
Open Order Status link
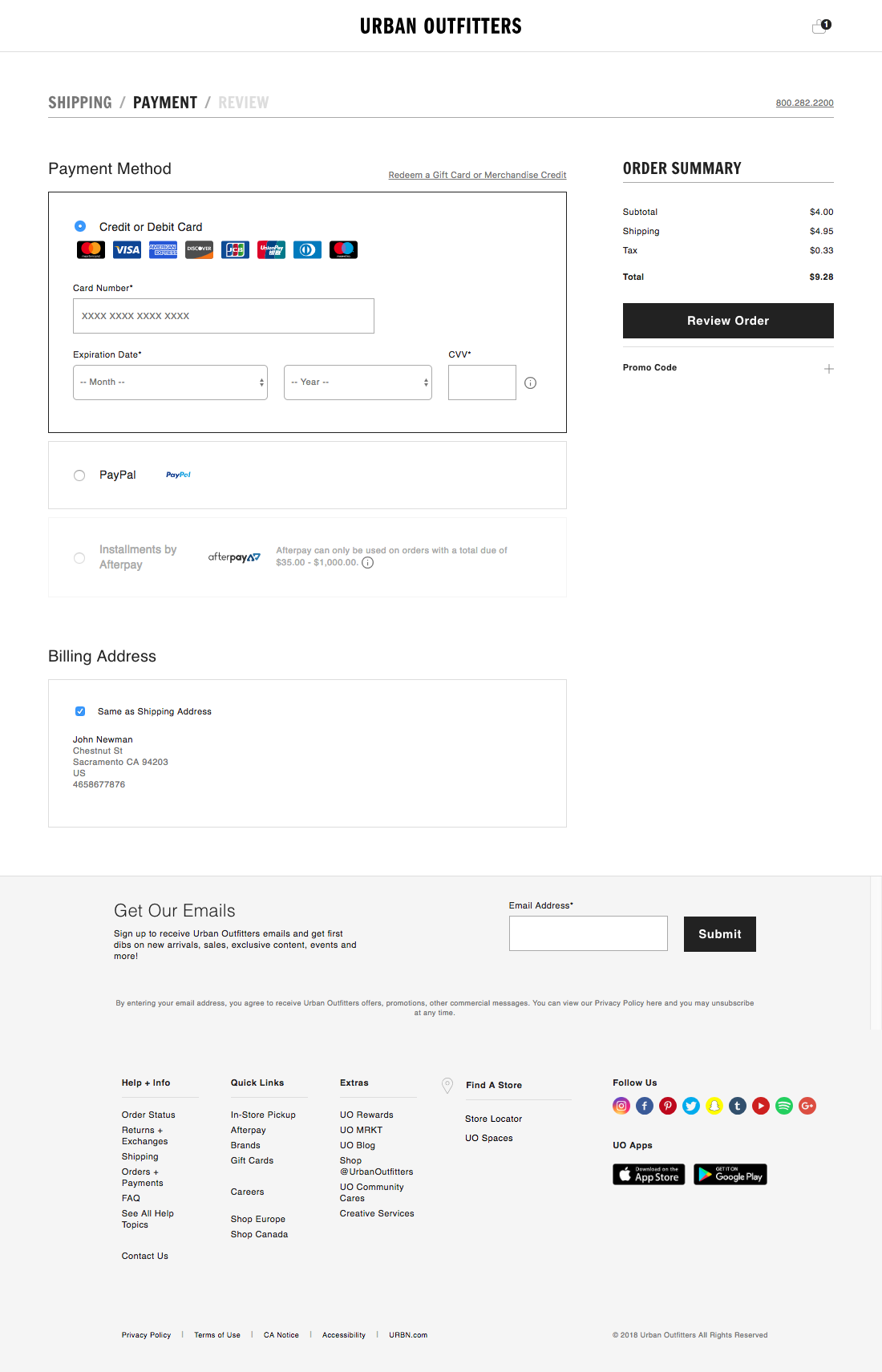(148, 1115)
